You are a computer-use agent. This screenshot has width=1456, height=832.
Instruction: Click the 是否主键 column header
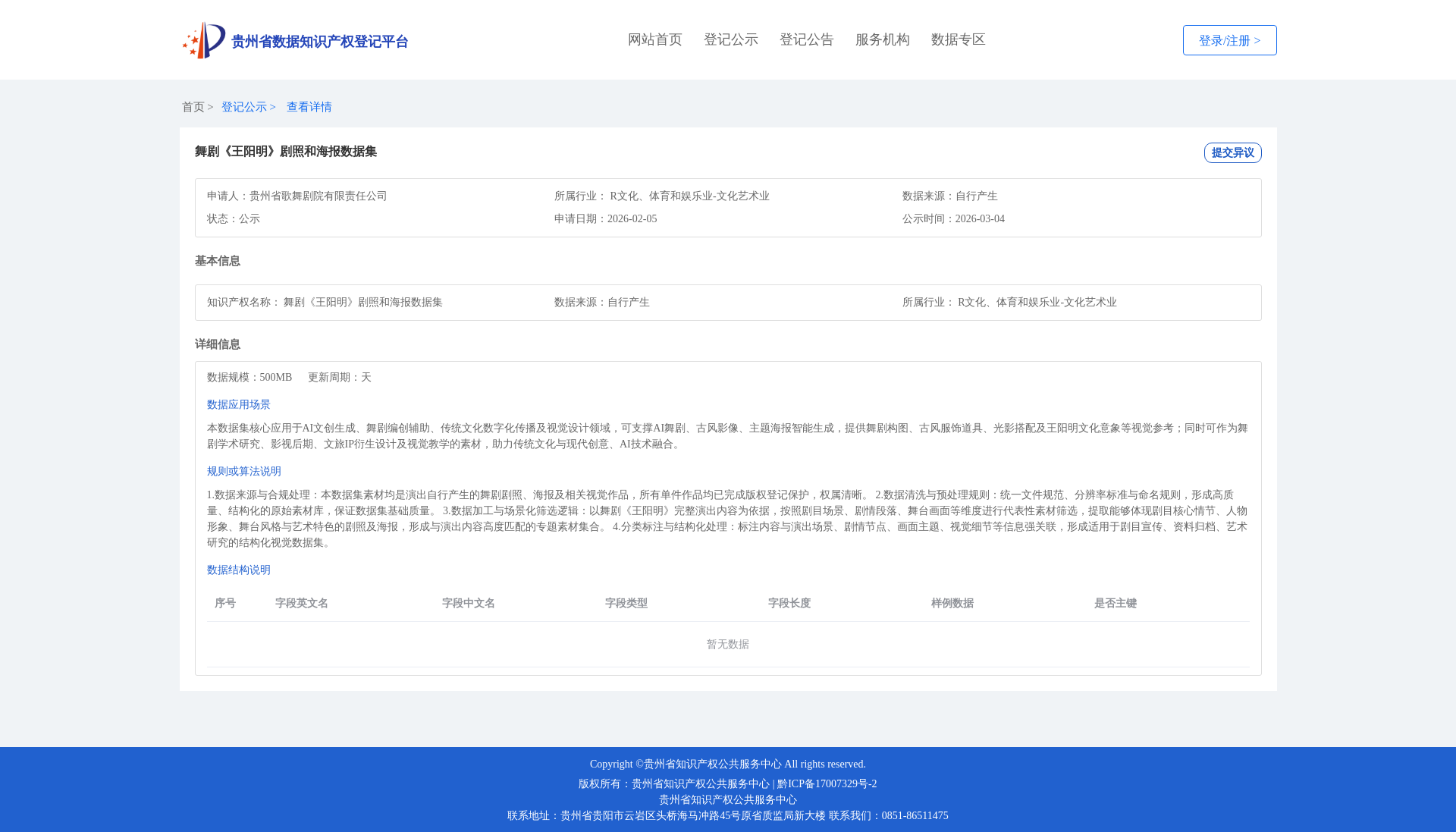coord(1116,603)
